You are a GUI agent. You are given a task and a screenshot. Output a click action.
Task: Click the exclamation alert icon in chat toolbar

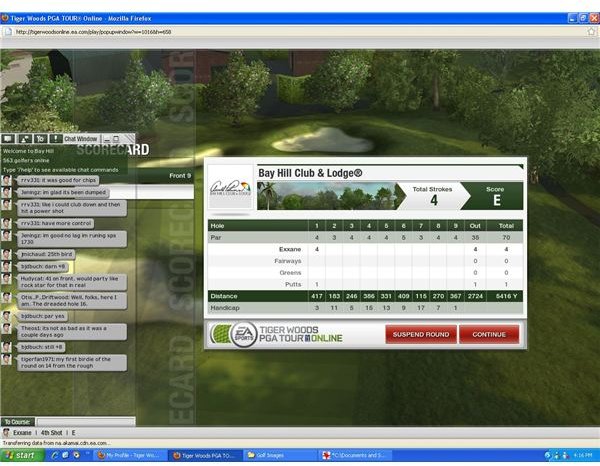click(56, 139)
